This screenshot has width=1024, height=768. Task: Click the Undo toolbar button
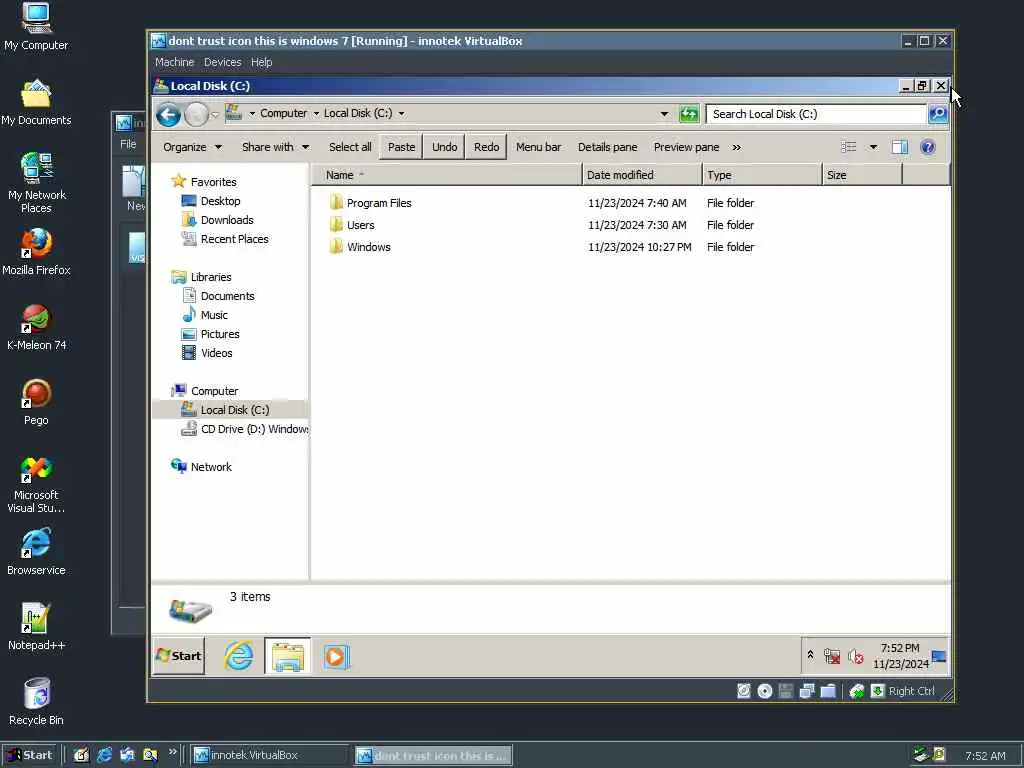(444, 147)
